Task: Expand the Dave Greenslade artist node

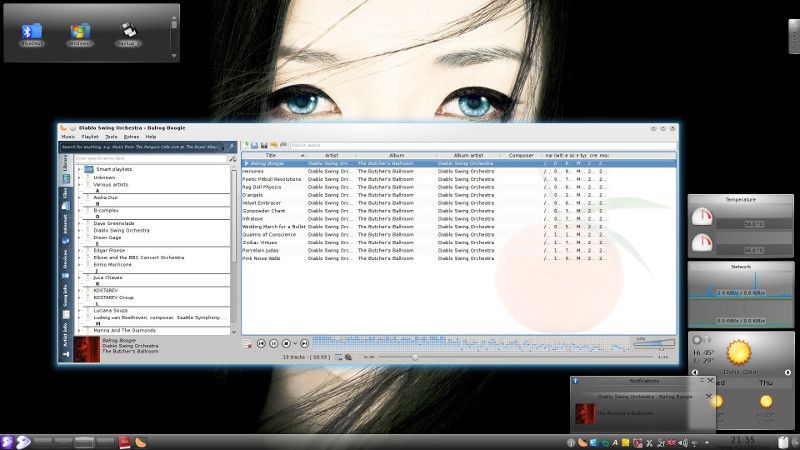Action: pyautogui.click(x=79, y=223)
